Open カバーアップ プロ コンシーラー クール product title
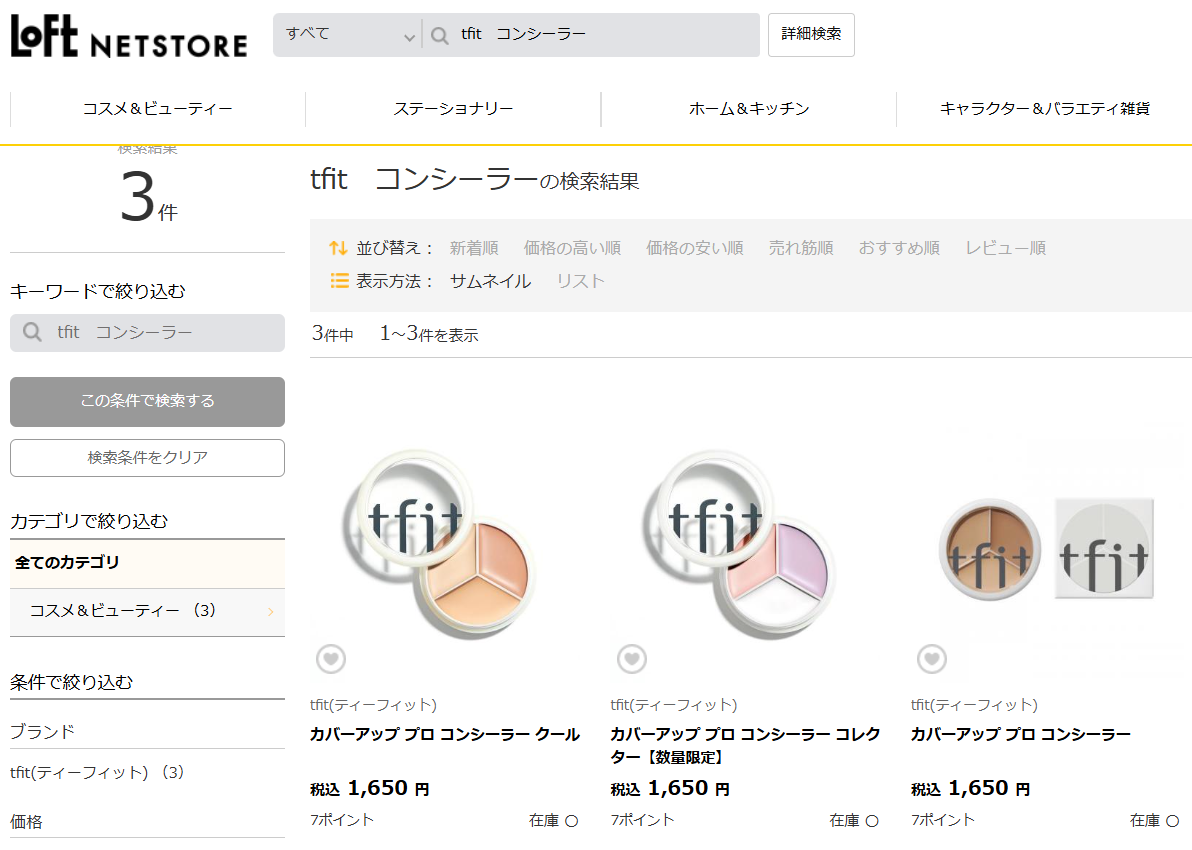 point(445,734)
